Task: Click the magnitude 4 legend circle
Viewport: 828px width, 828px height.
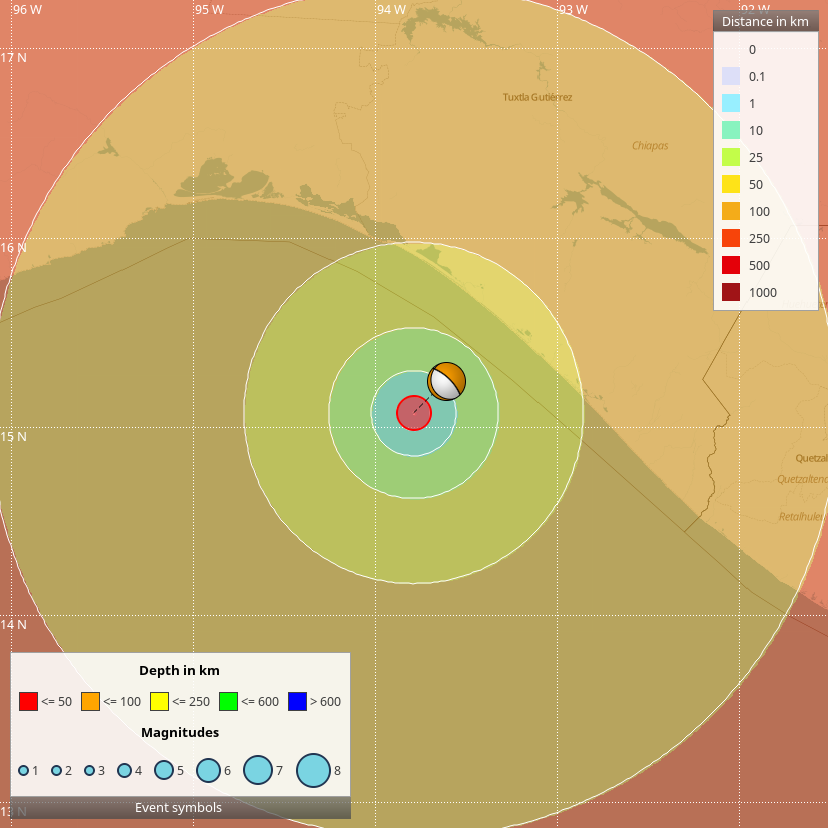Action: (125, 770)
